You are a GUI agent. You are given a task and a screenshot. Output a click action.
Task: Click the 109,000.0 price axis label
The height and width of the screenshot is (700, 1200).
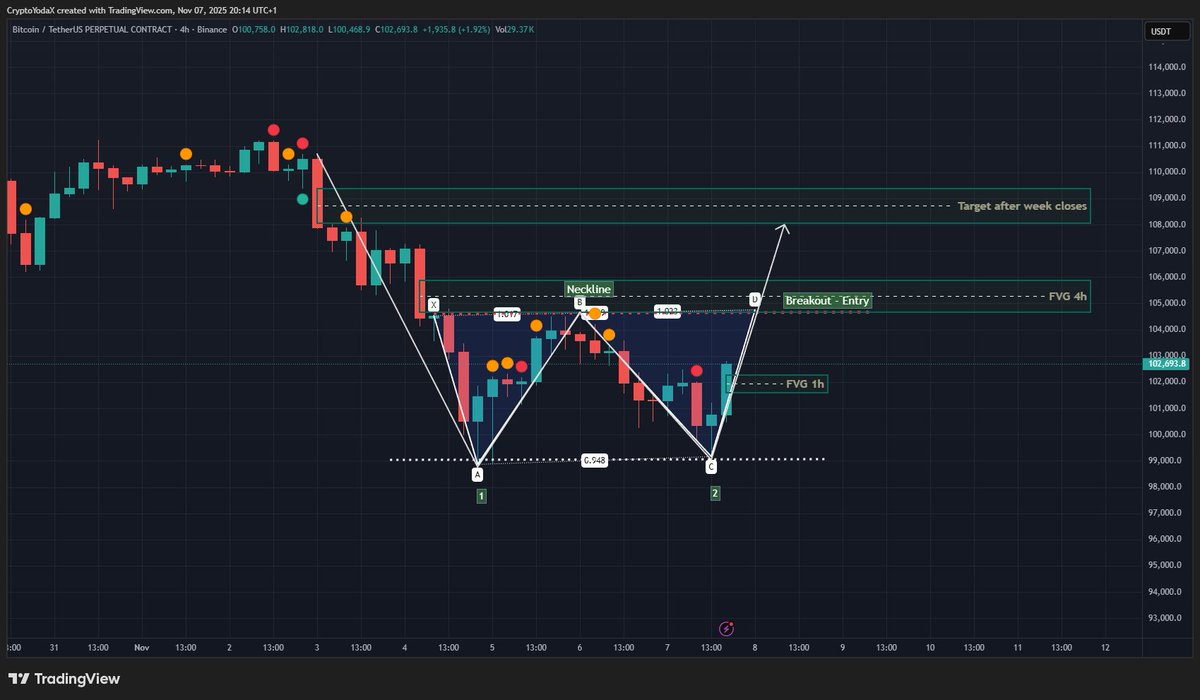pyautogui.click(x=1167, y=198)
